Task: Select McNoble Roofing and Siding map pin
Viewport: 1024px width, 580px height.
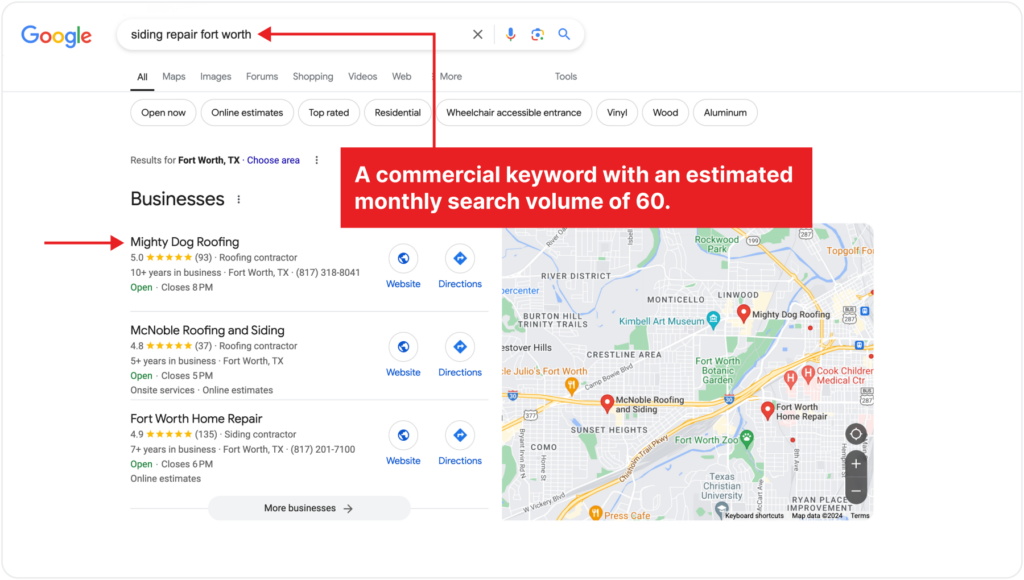Action: point(607,403)
